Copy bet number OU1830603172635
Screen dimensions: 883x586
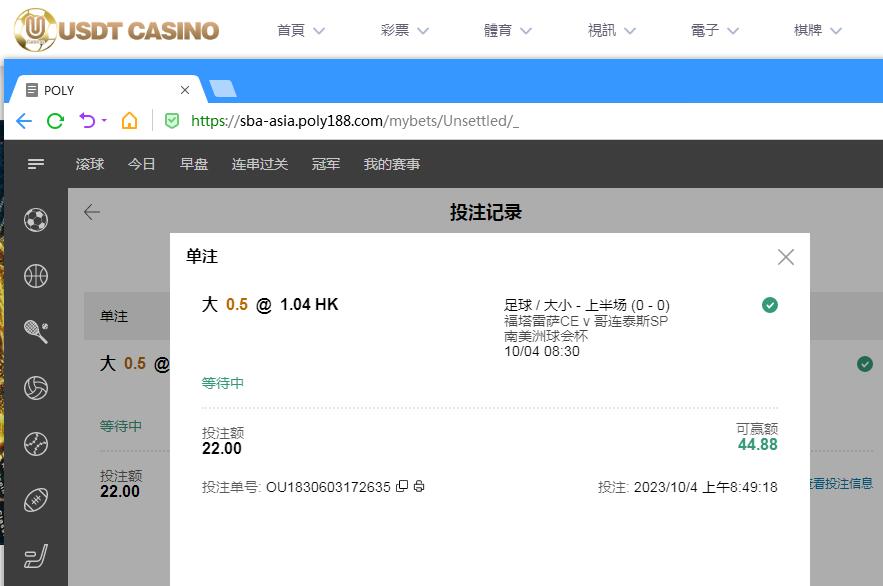[x=402, y=486]
